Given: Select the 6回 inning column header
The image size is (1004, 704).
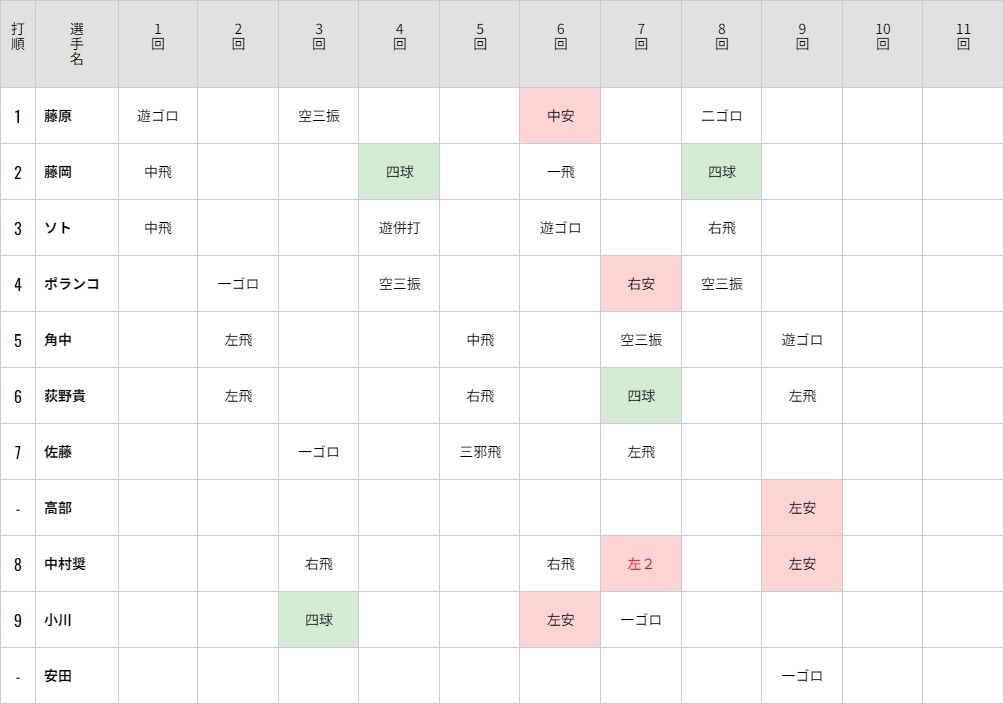Looking at the screenshot, I should [x=560, y=37].
